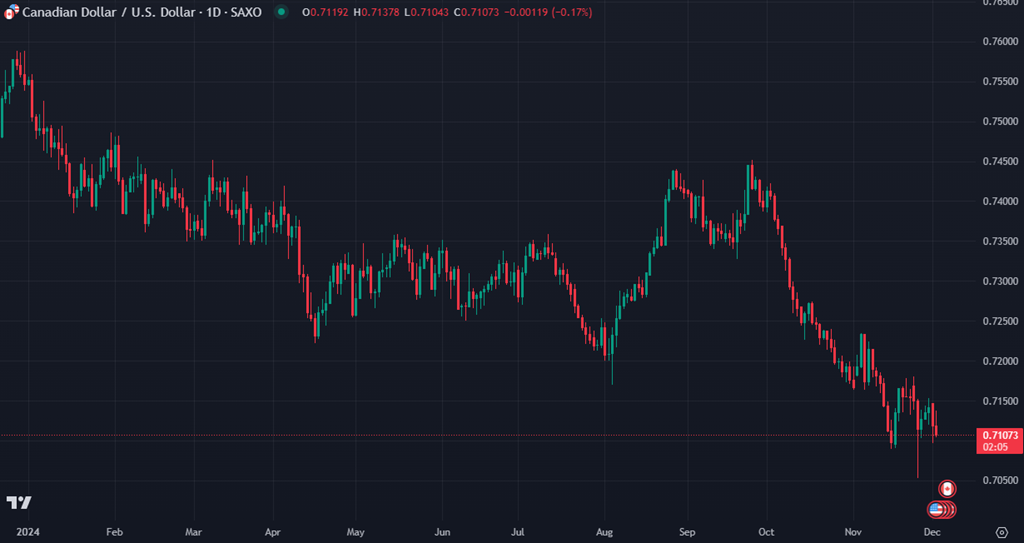Click the 0.70500 price scale label

coord(1000,481)
